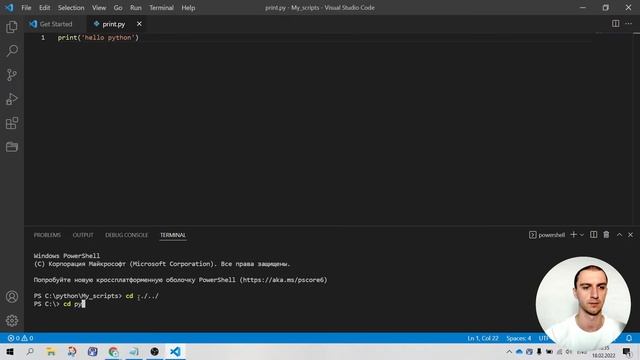The height and width of the screenshot is (360, 640).
Task: Open the Source Control view
Action: [12, 75]
